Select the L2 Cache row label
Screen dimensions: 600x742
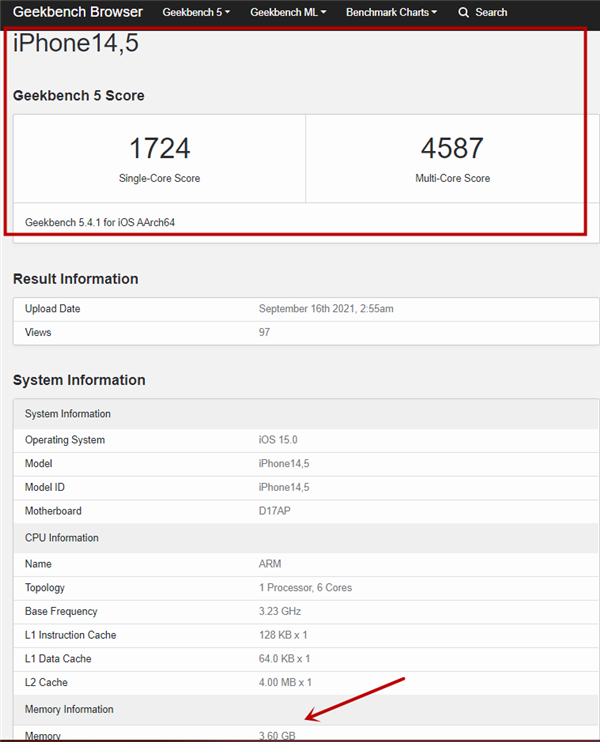(46, 682)
